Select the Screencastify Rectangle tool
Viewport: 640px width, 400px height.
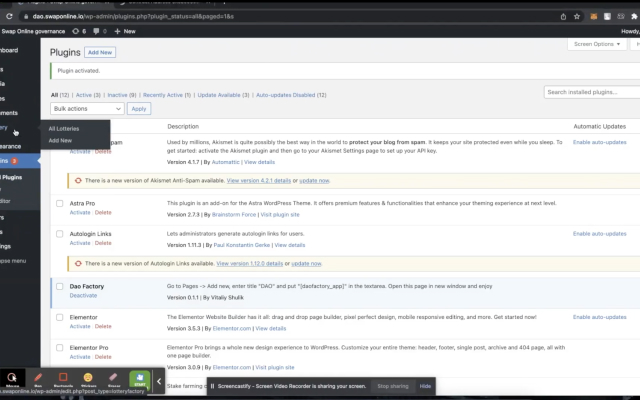click(64, 381)
